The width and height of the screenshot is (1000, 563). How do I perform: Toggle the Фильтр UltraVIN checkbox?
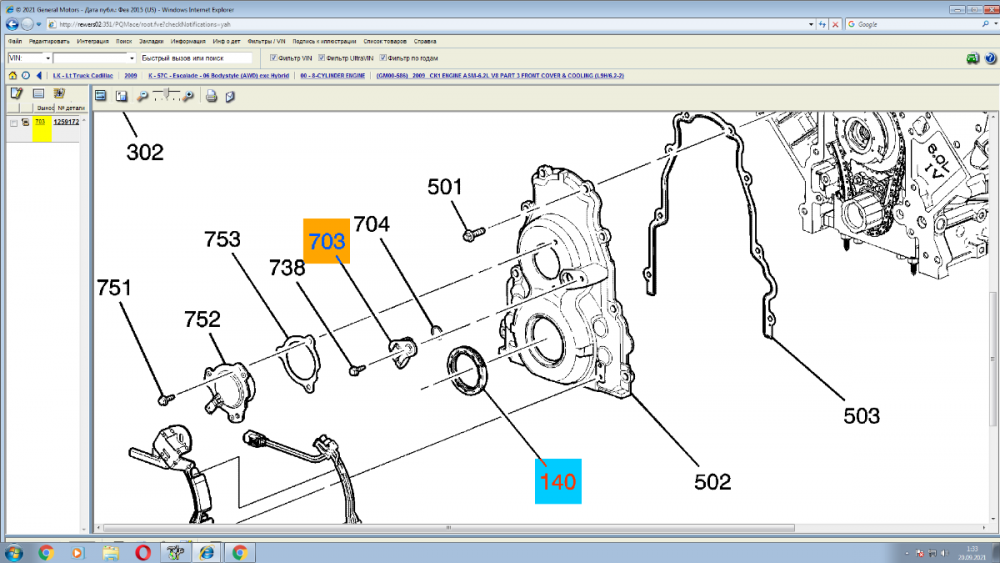(321, 59)
